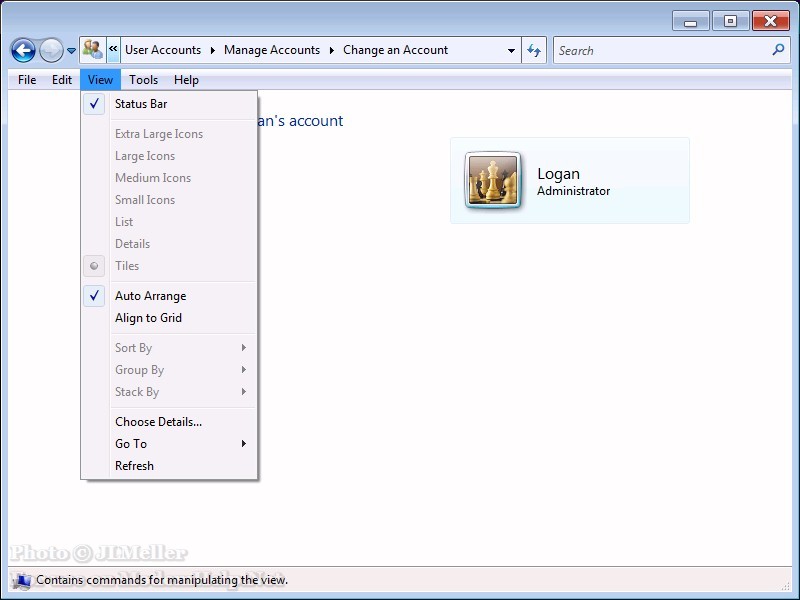Click the User Accounts icon in address bar
The height and width of the screenshot is (600, 800).
pyautogui.click(x=93, y=50)
